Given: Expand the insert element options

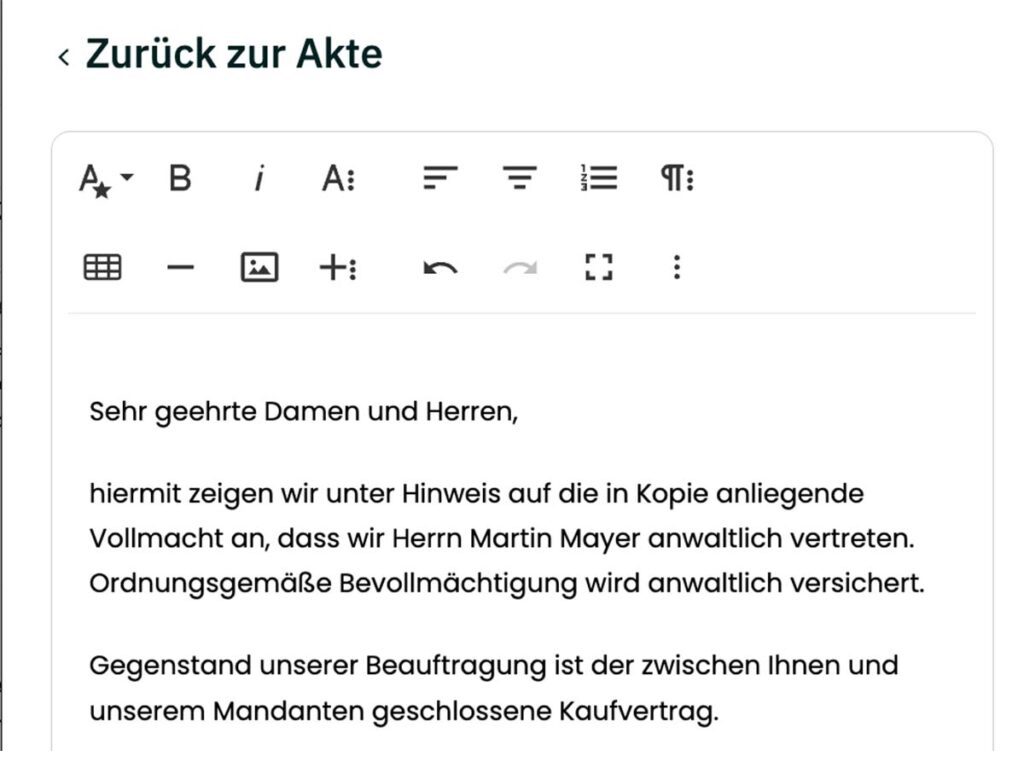Looking at the screenshot, I should 337,267.
